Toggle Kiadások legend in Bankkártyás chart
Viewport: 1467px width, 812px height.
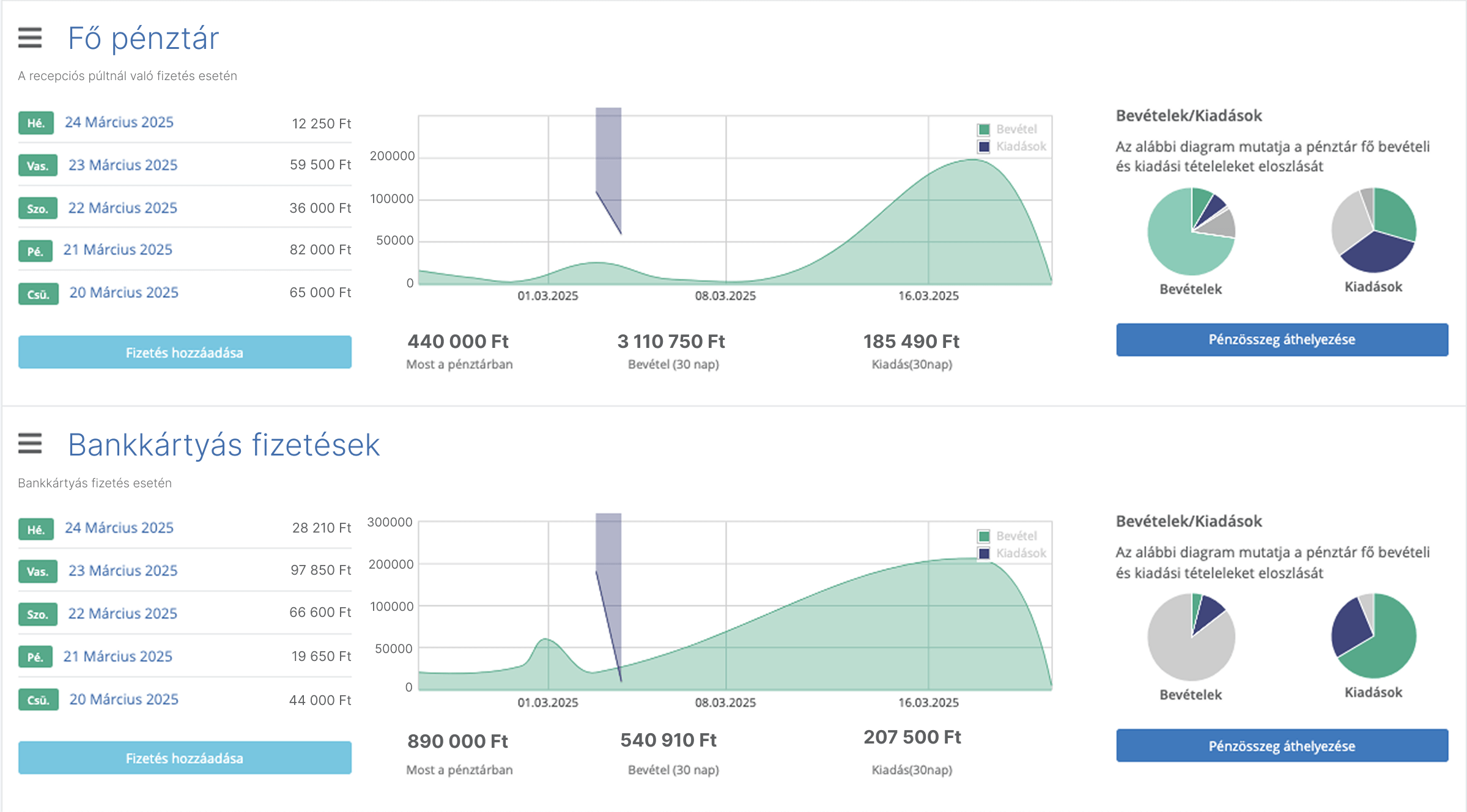1020,553
